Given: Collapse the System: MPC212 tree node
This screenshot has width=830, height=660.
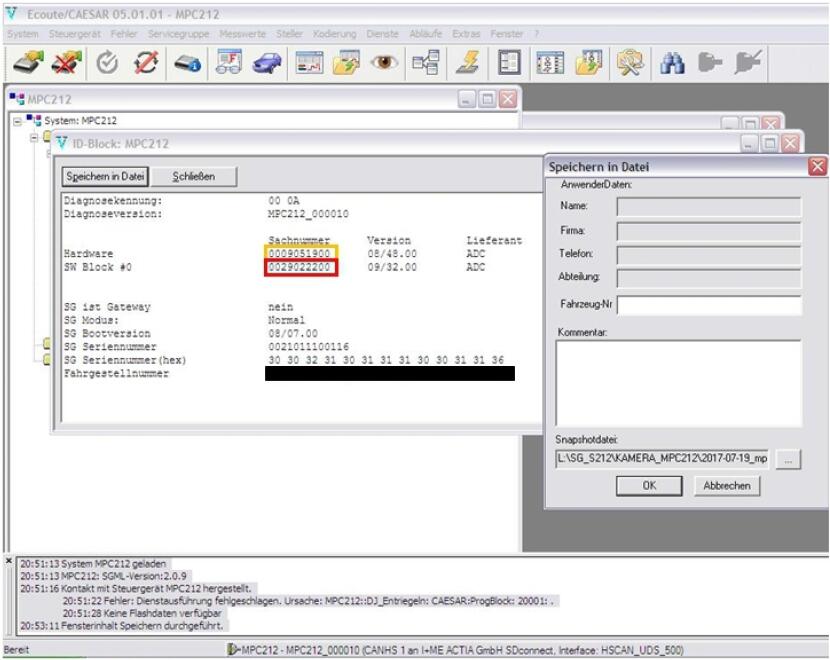Looking at the screenshot, I should point(17,122).
